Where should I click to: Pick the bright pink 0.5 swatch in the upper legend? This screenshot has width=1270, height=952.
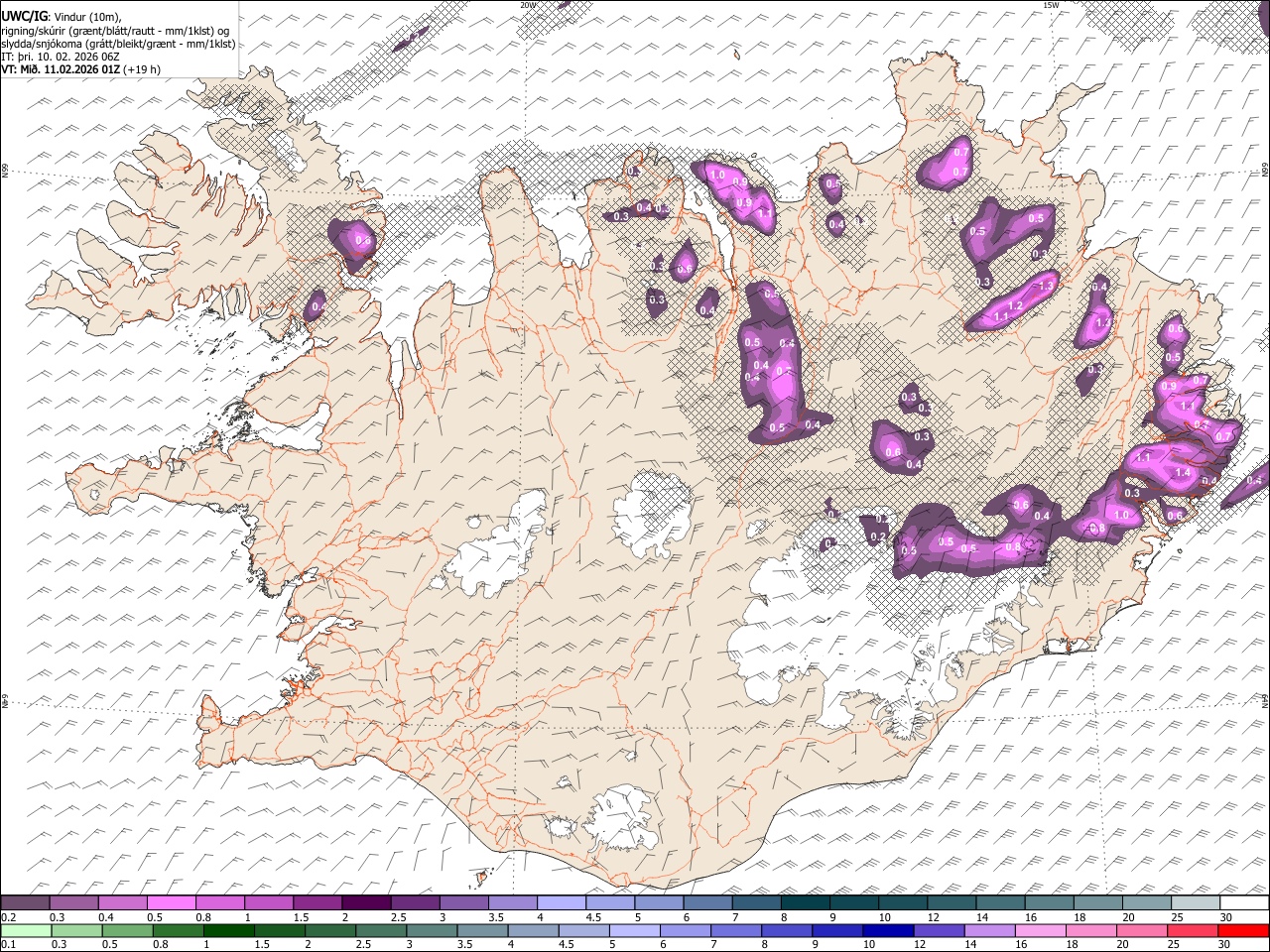point(171,903)
